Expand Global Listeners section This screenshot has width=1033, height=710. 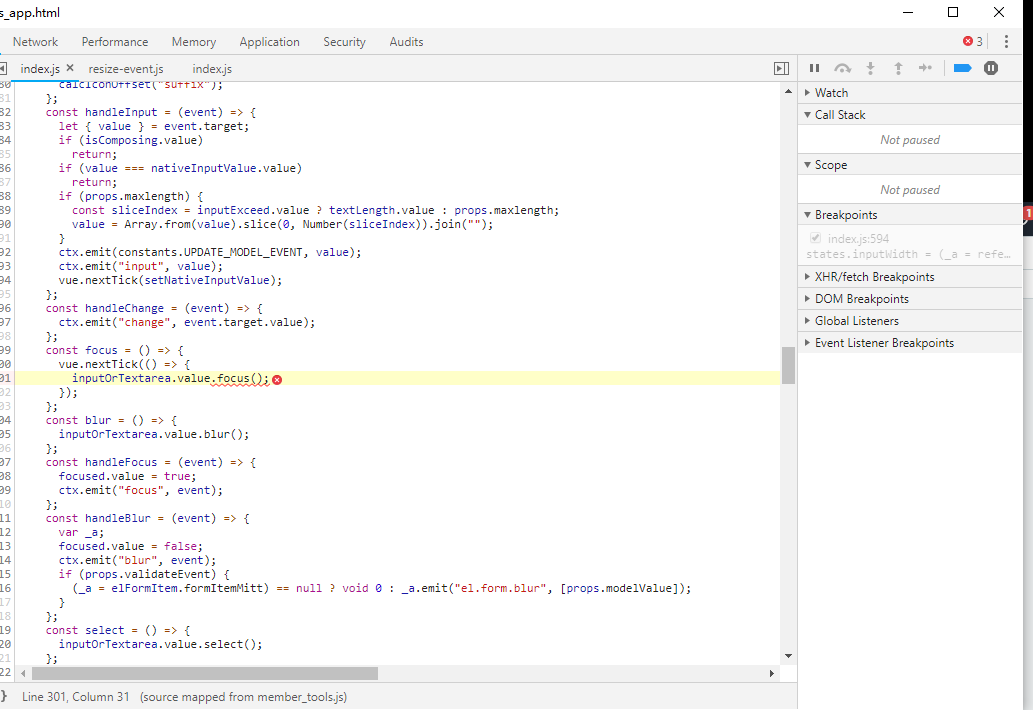point(909,321)
